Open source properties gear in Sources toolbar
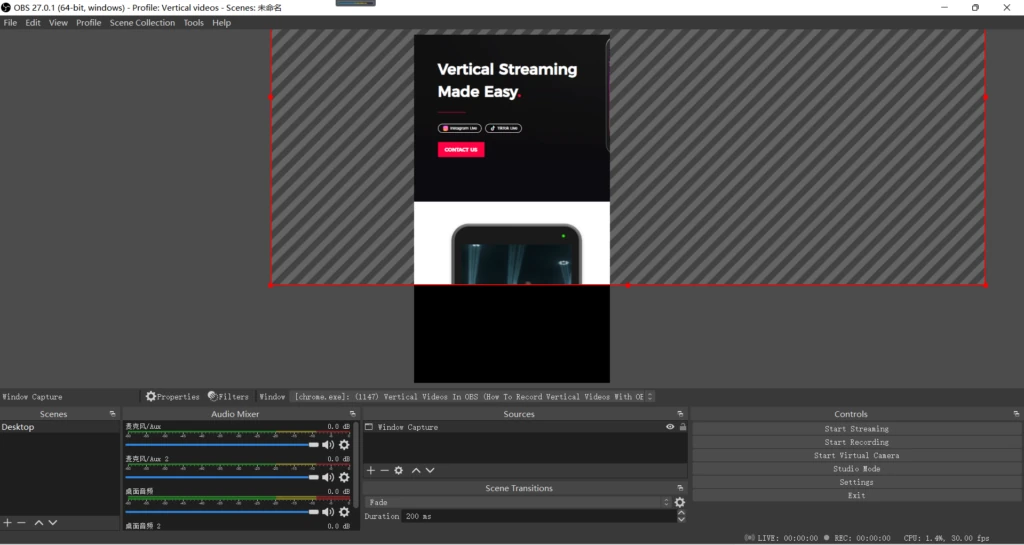This screenshot has height=545, width=1024. pos(399,470)
